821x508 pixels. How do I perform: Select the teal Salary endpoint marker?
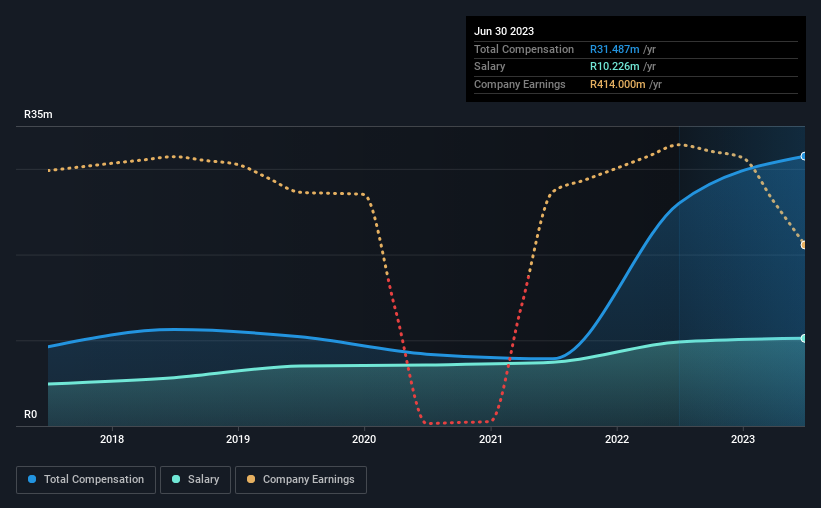coord(804,338)
